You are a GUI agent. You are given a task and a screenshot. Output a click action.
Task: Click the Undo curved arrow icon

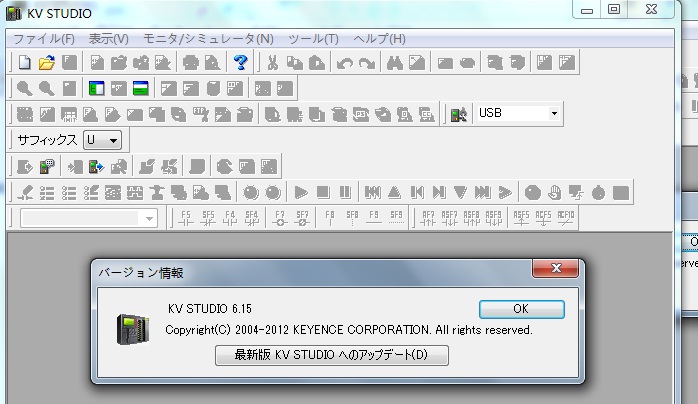point(345,63)
